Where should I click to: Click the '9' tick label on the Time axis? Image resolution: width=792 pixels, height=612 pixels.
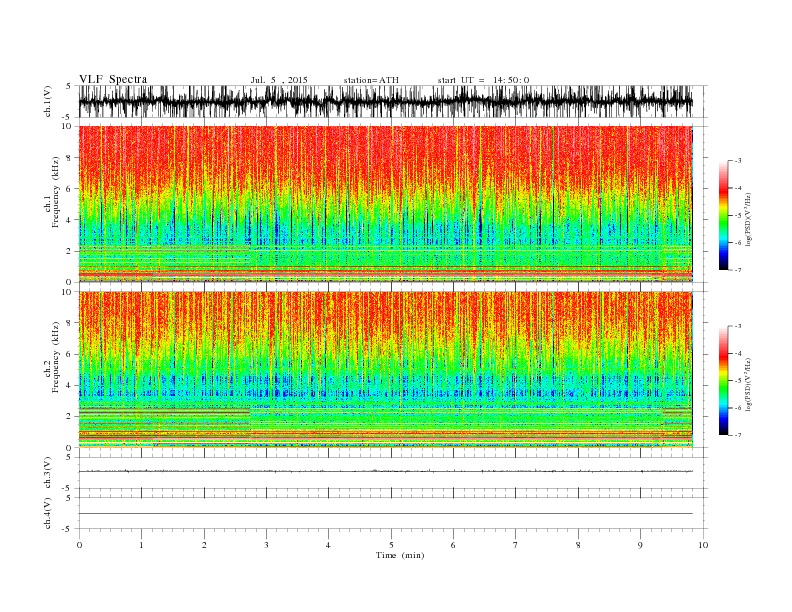point(640,545)
